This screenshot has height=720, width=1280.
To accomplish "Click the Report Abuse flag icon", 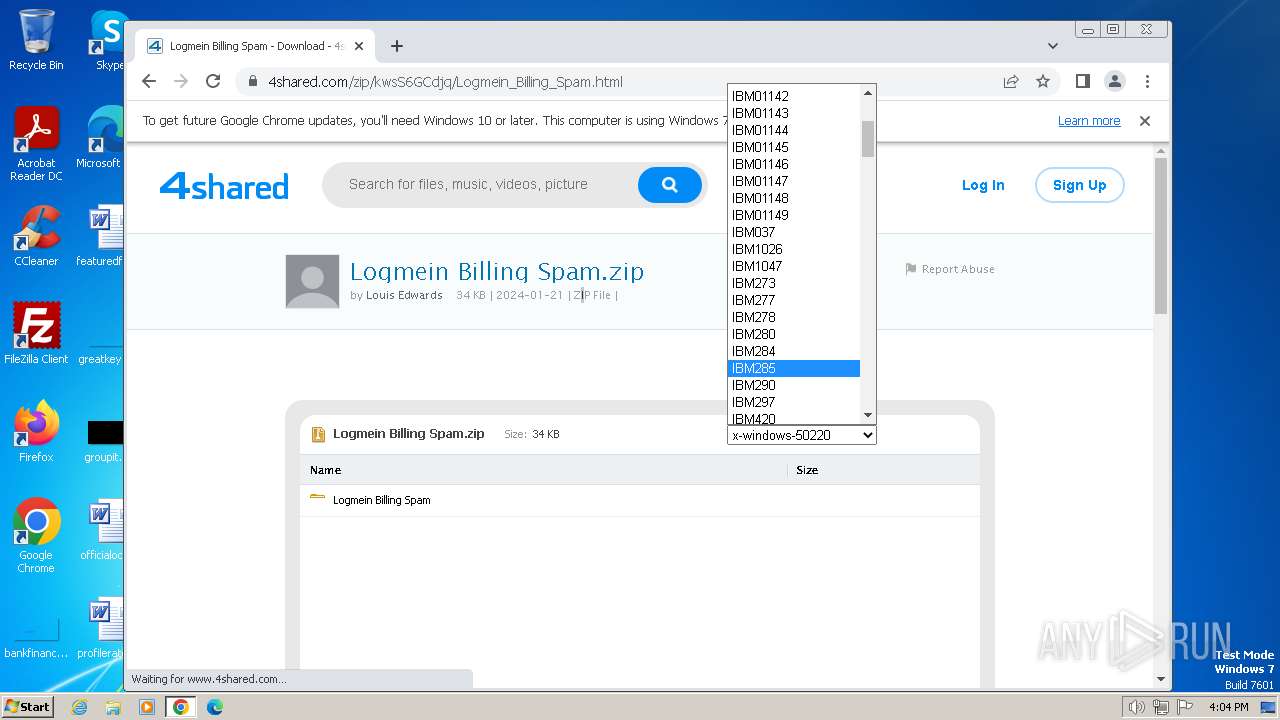I will pyautogui.click(x=911, y=269).
